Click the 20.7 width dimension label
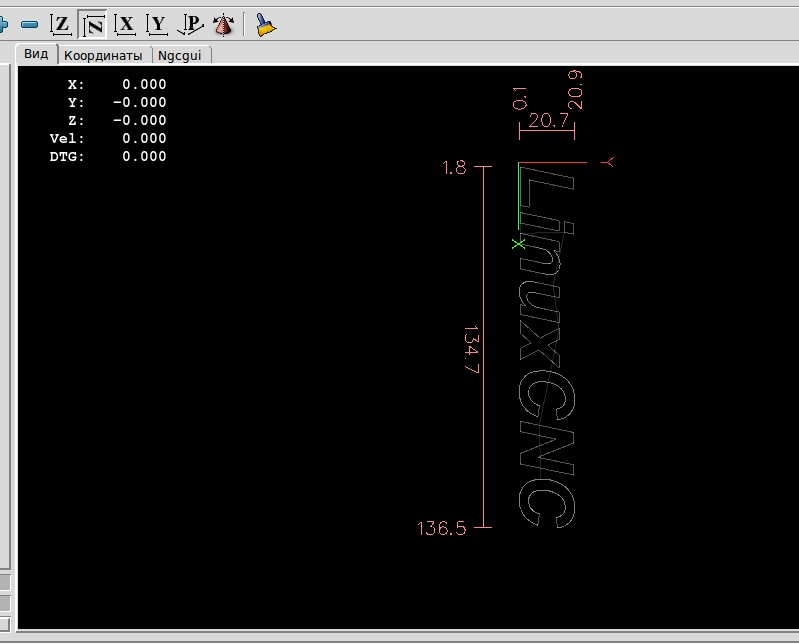Image resolution: width=799 pixels, height=644 pixels. tap(548, 121)
